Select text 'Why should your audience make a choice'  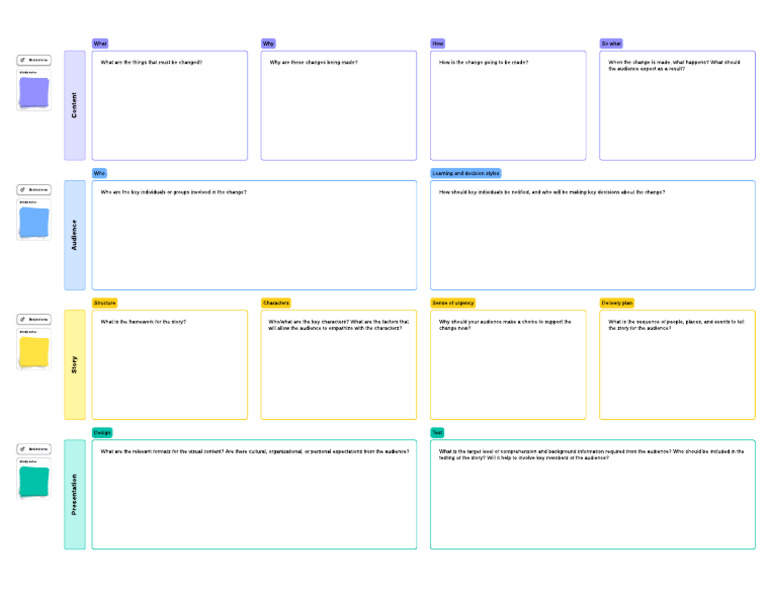tap(488, 322)
